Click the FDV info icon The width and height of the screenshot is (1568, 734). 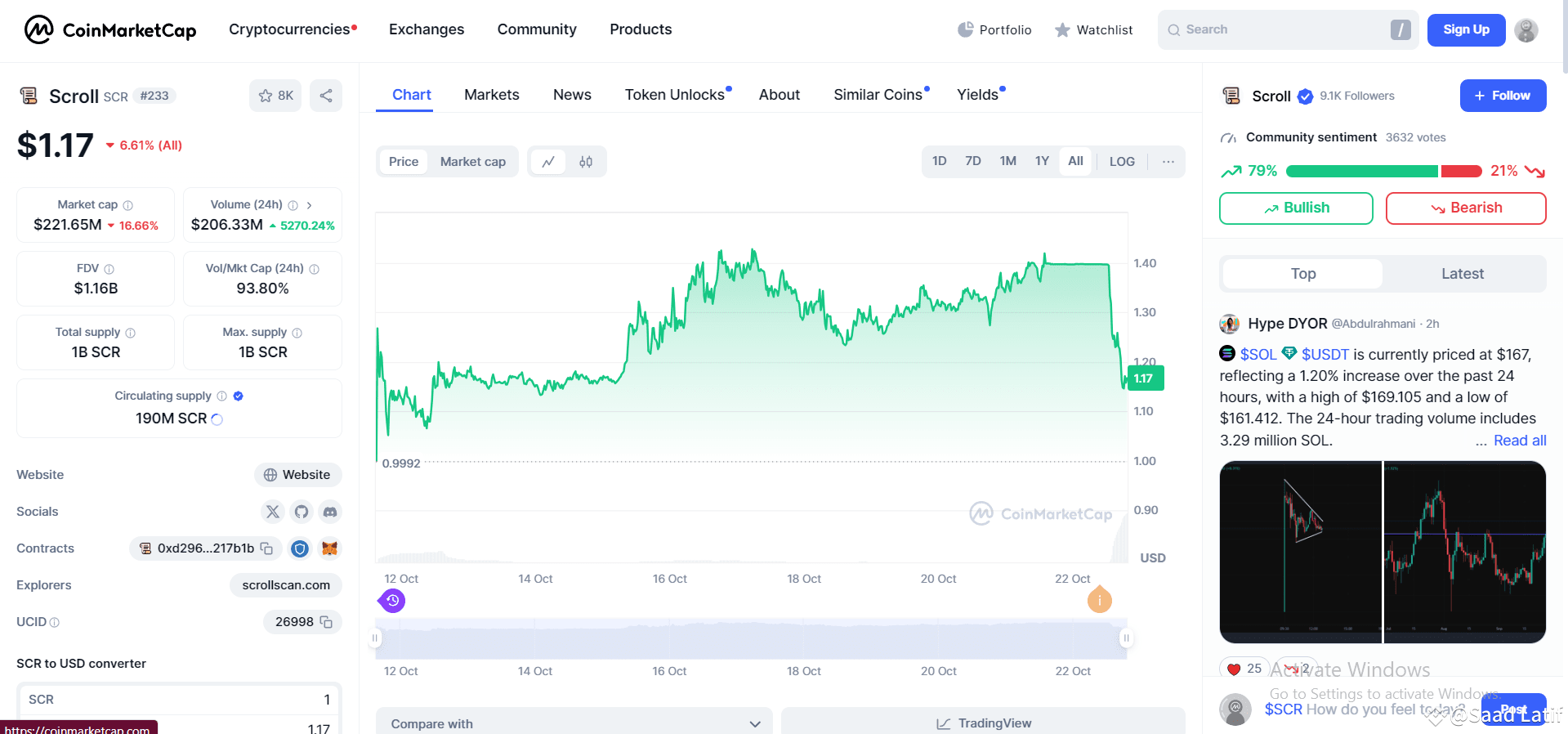[x=109, y=269]
